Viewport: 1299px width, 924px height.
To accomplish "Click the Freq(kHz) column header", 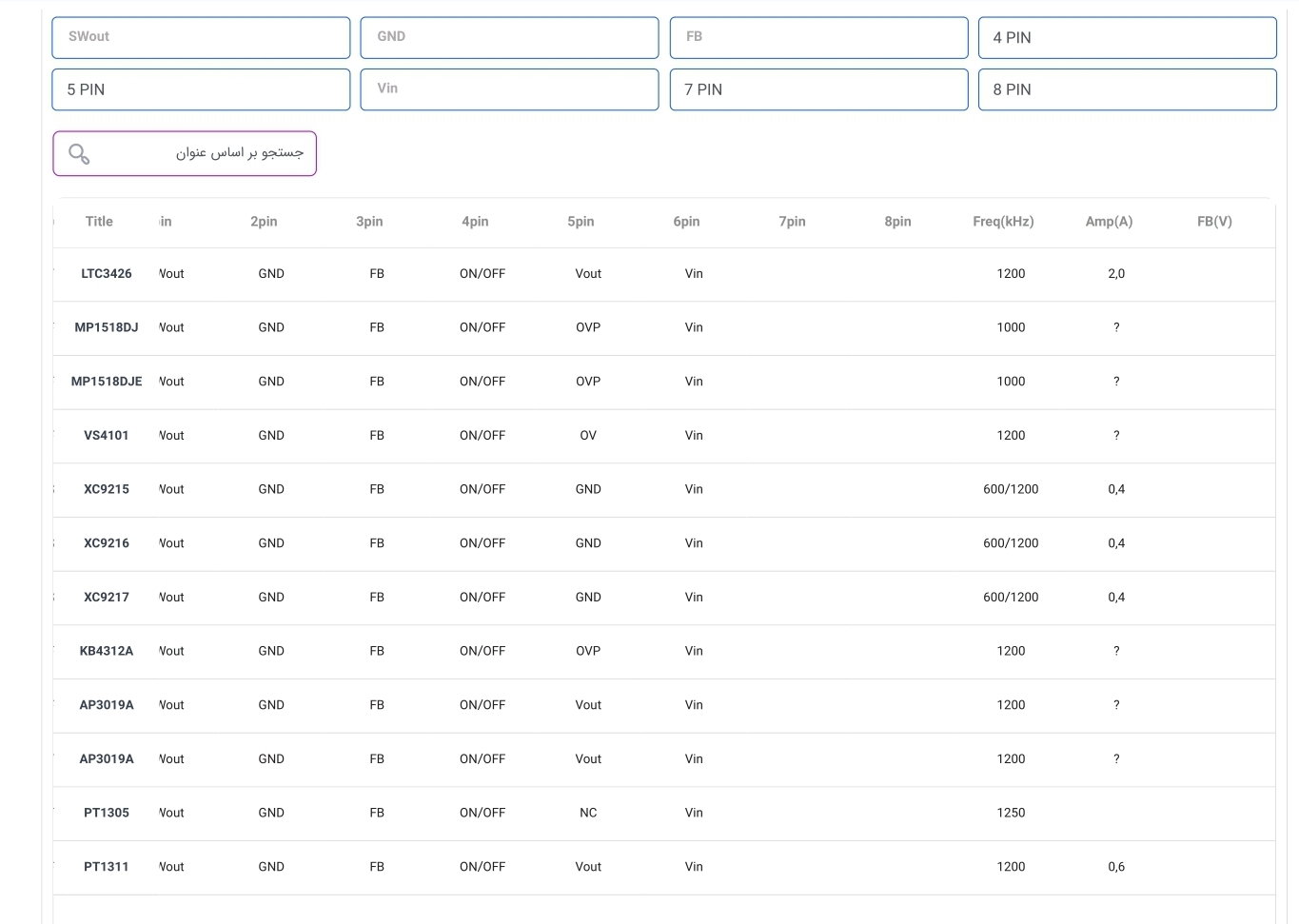I will 1003,222.
